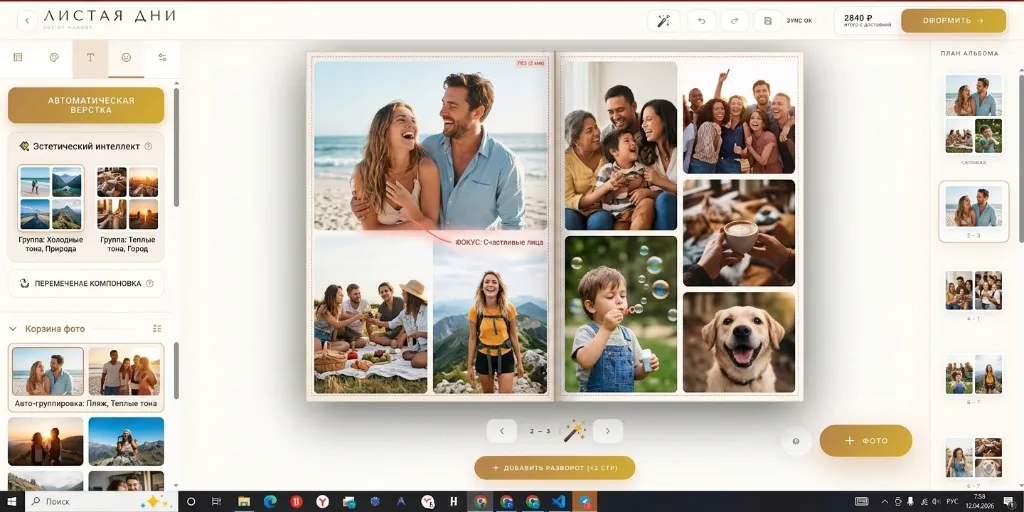1024x512 pixels.
Task: Click the magic wand next to page indicator
Action: 574,430
